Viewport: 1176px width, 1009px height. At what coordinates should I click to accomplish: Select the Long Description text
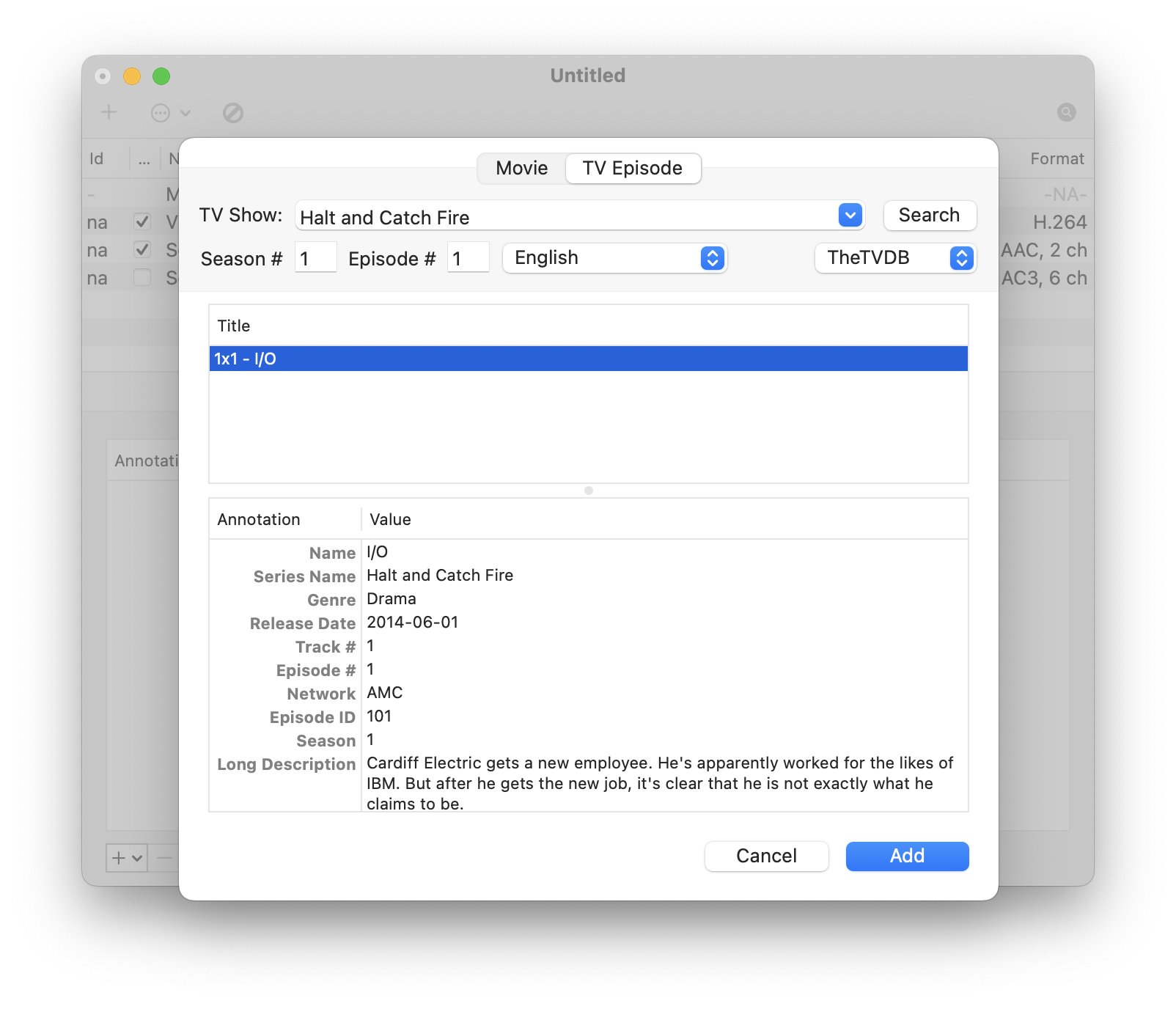pyautogui.click(x=660, y=783)
